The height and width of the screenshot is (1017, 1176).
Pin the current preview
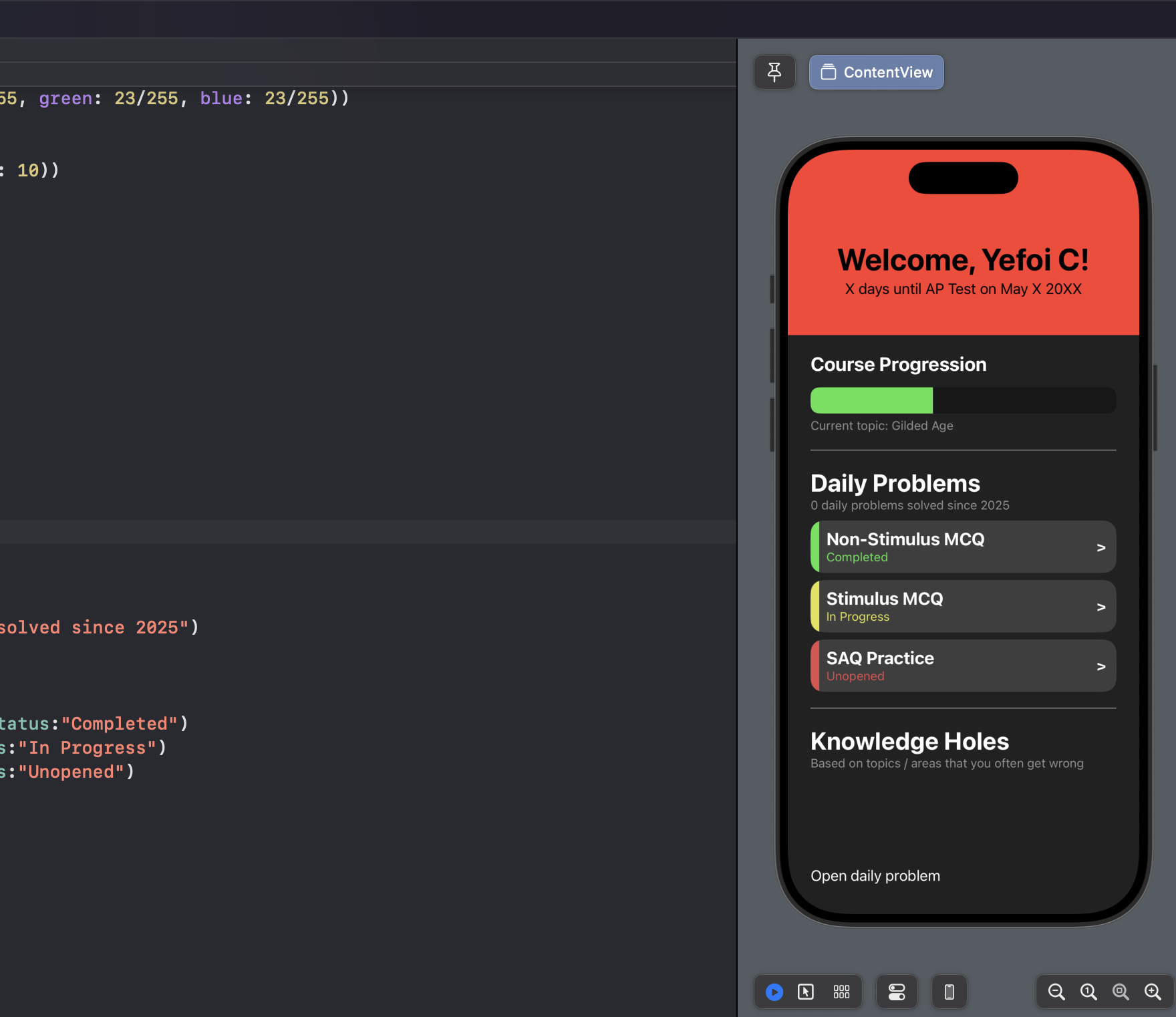pyautogui.click(x=774, y=72)
